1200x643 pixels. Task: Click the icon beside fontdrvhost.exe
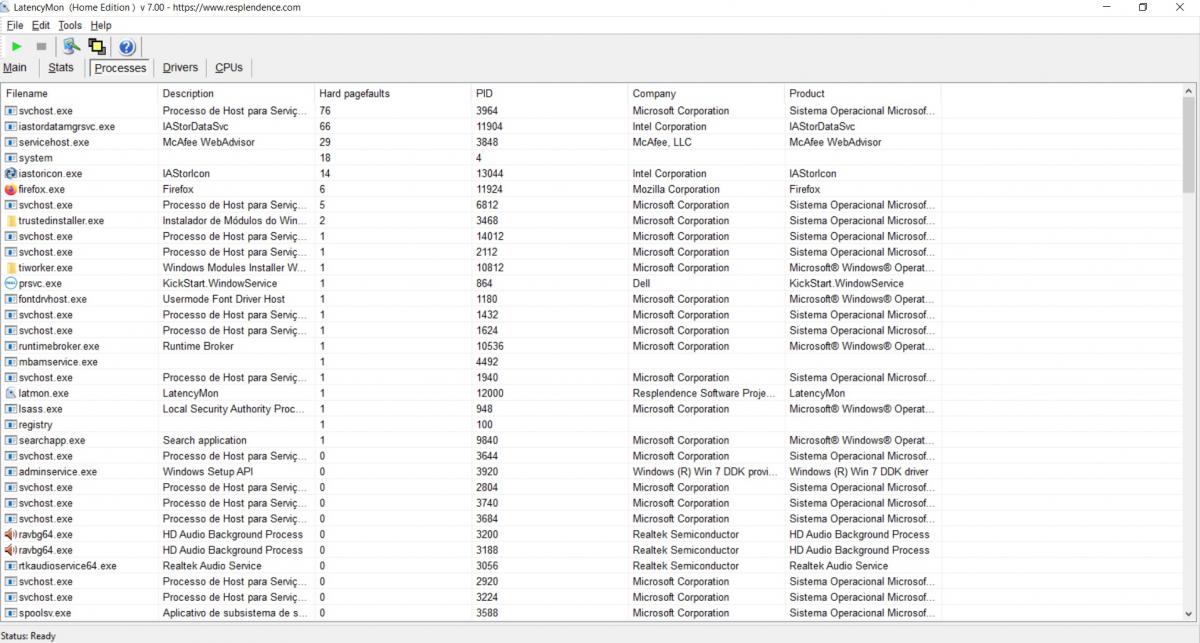pyautogui.click(x=11, y=299)
